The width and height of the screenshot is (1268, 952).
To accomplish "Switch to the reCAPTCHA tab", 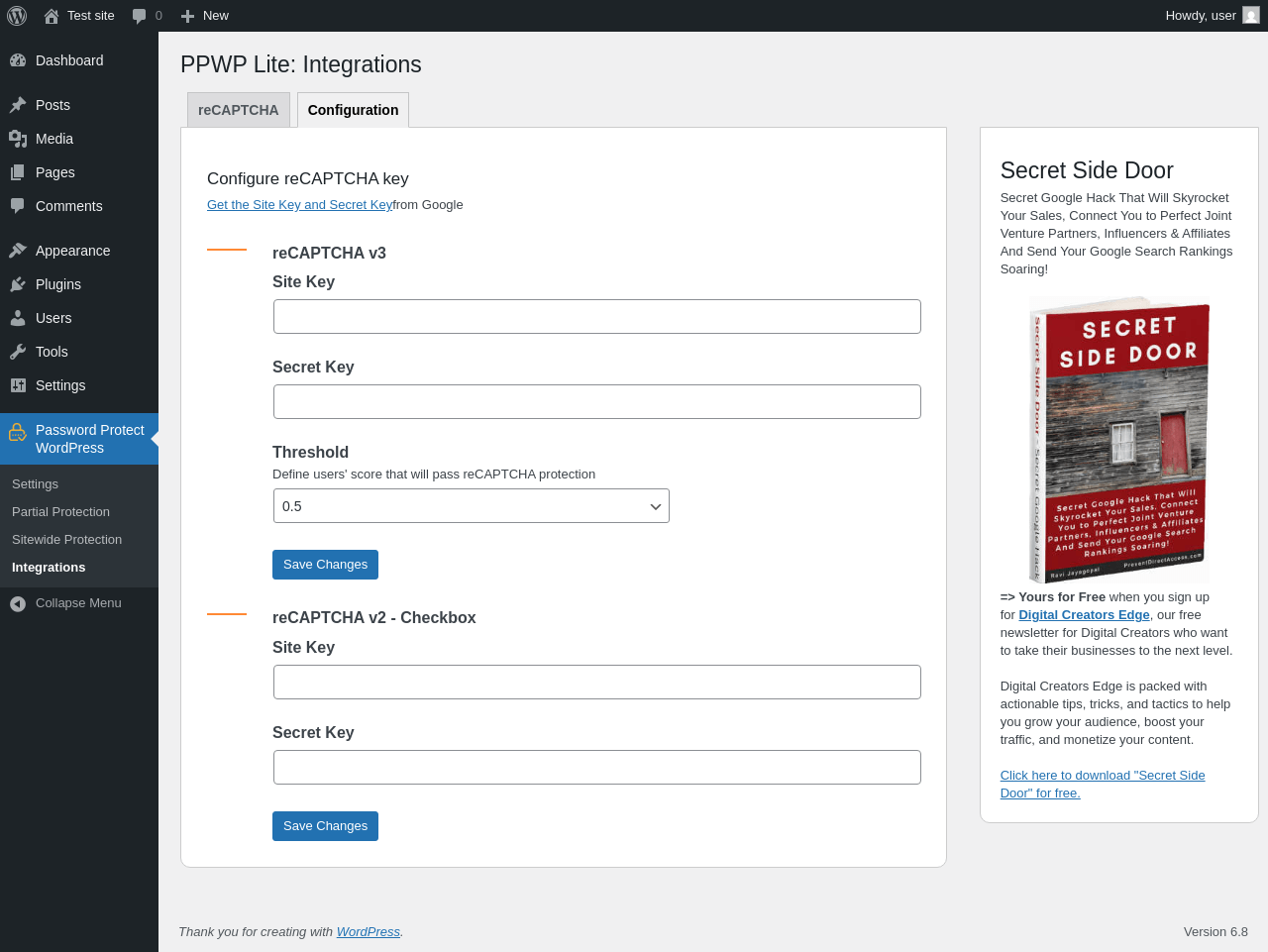I will (239, 110).
